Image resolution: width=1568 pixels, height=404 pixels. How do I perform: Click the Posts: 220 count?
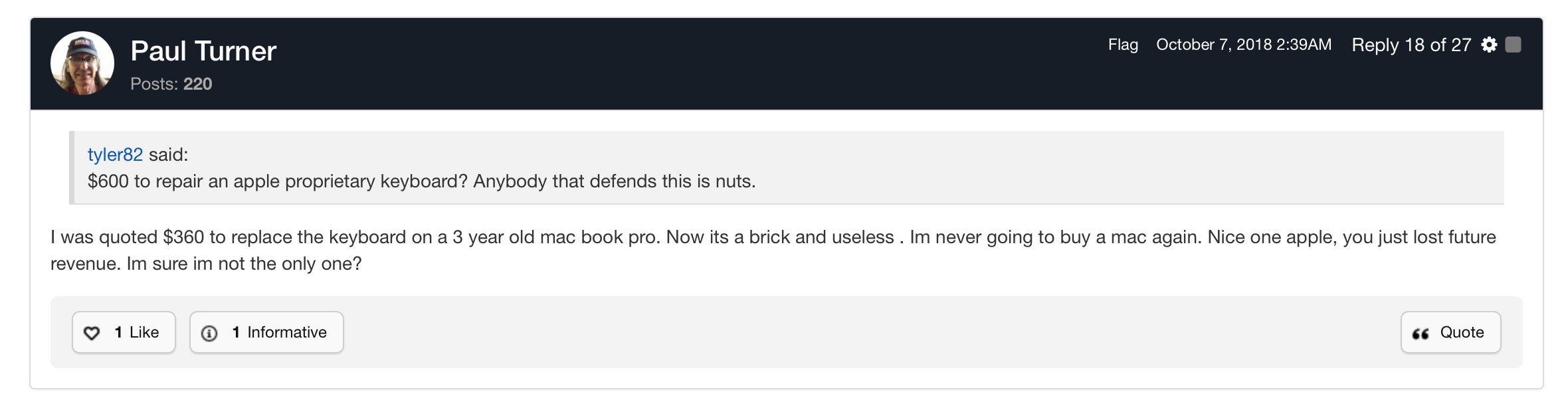(171, 84)
